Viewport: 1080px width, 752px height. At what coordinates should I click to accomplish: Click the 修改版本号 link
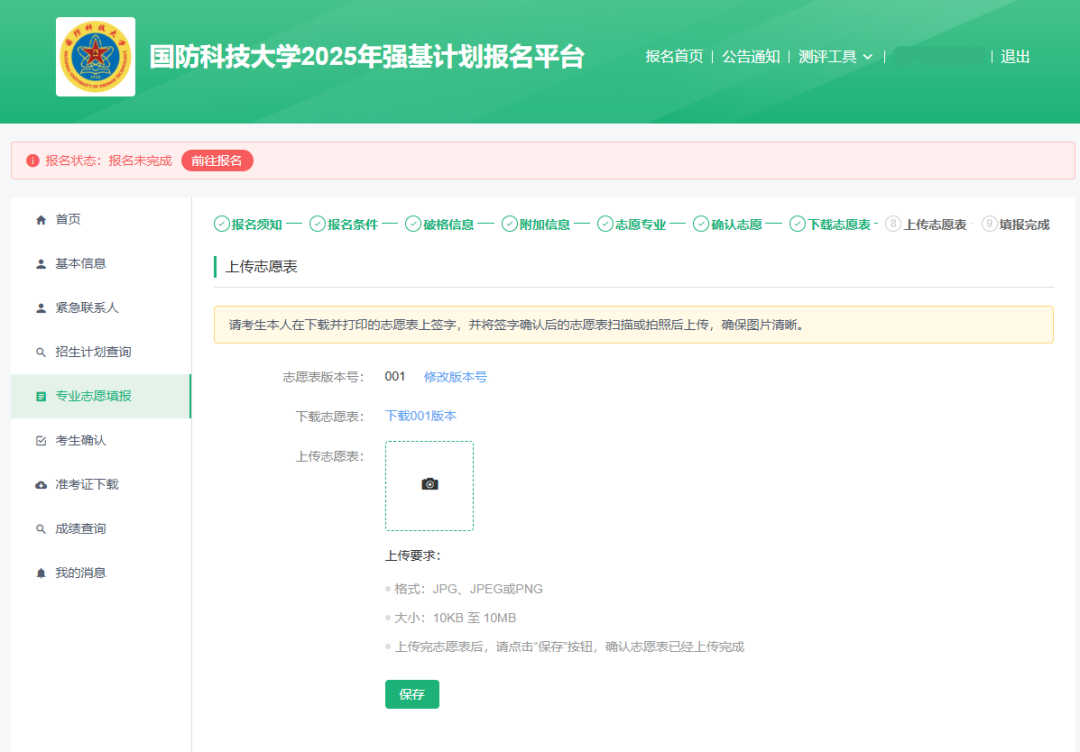(455, 377)
